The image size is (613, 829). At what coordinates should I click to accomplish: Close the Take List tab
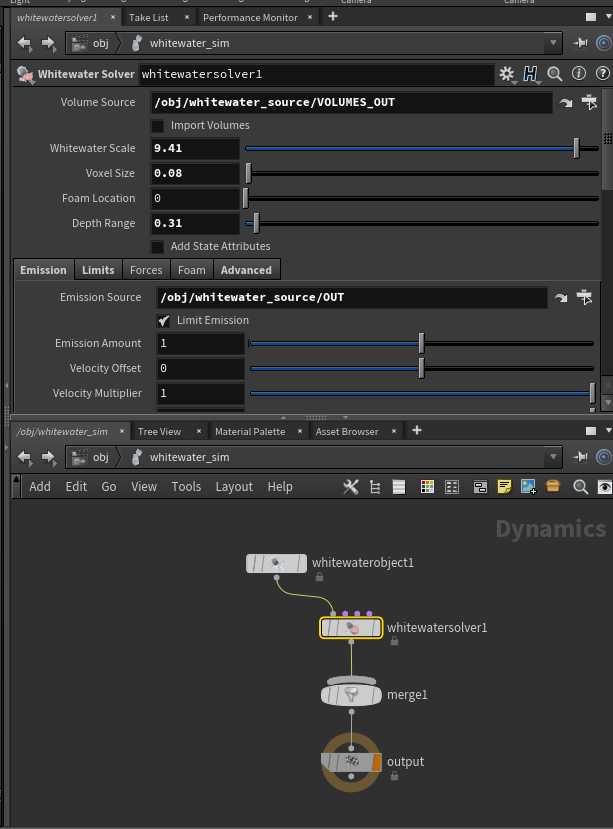(x=187, y=17)
